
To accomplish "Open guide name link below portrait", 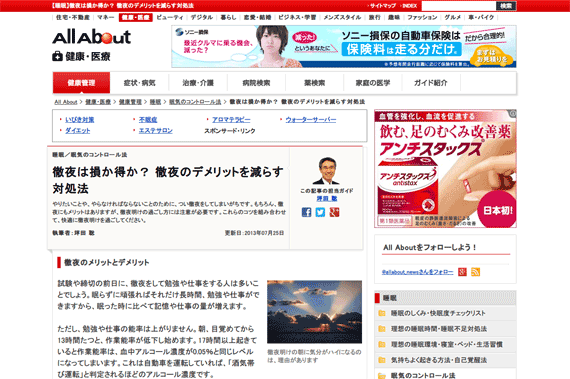I will point(327,198).
